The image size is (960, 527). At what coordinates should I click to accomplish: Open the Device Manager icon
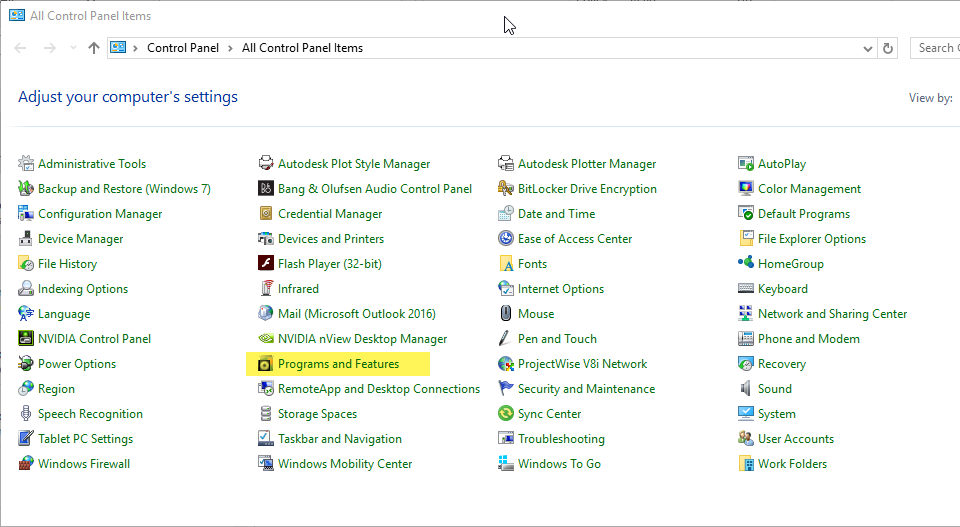[x=26, y=239]
